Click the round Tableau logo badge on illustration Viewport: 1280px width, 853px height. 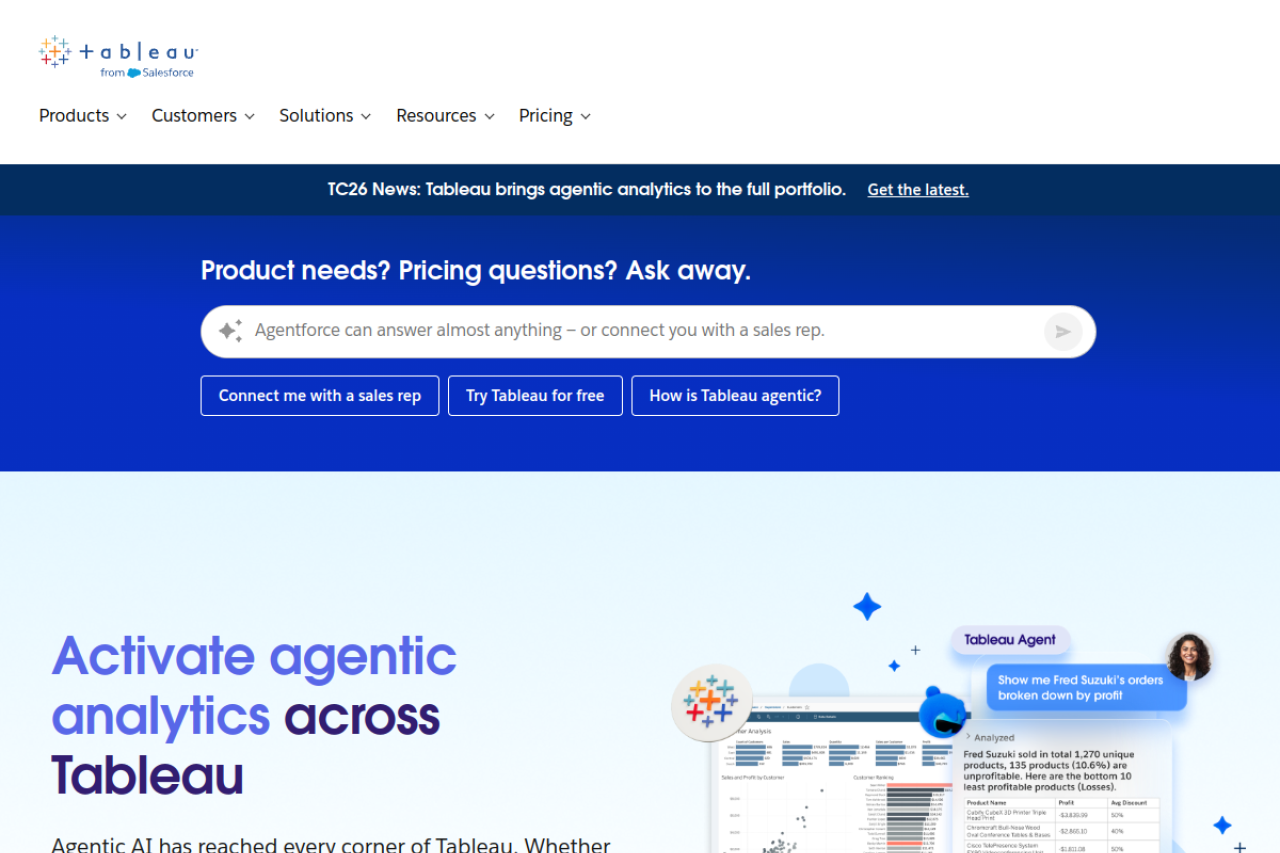[711, 703]
